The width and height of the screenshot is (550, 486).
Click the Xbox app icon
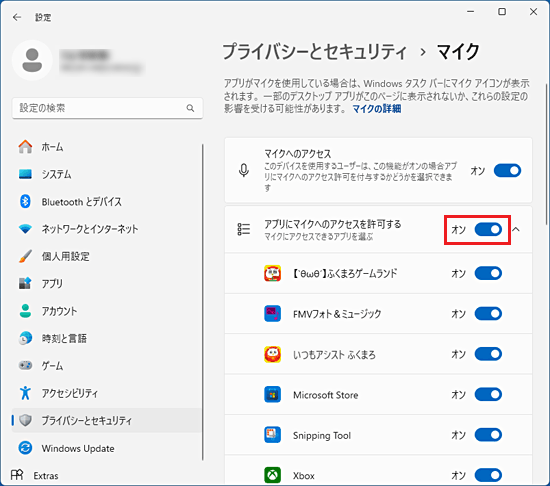272,475
